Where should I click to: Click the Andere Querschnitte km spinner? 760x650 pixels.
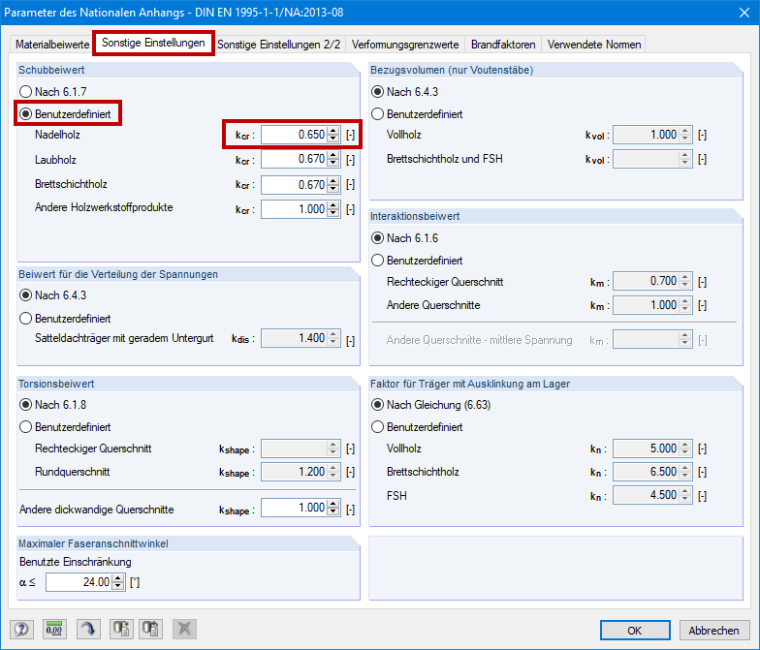pyautogui.click(x=685, y=305)
